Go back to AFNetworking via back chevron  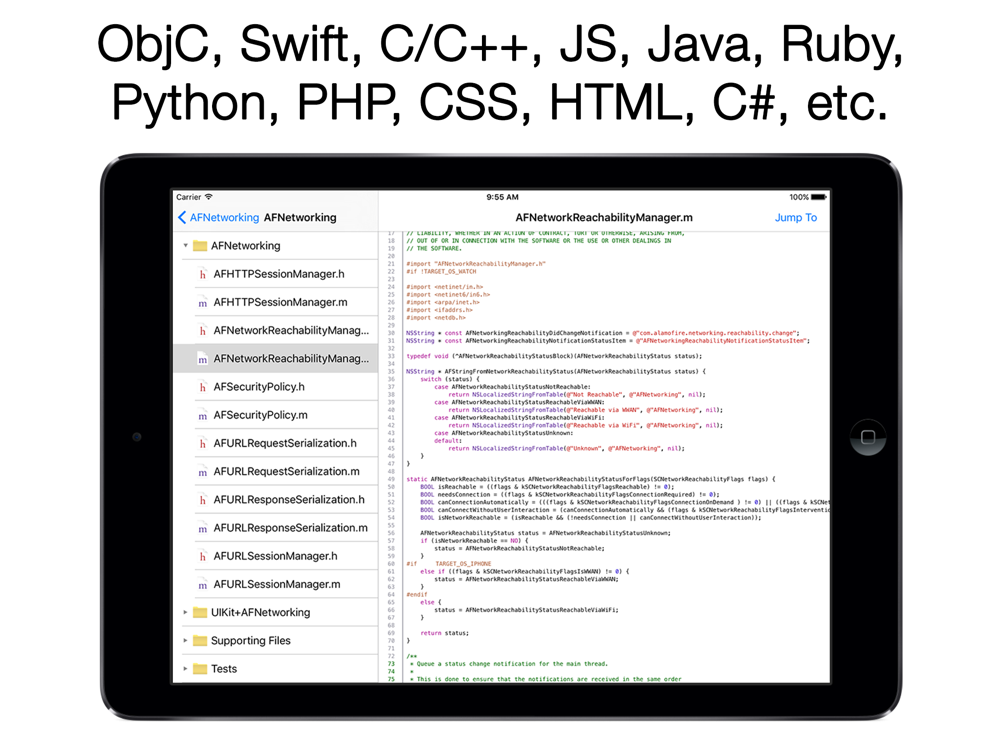(182, 217)
